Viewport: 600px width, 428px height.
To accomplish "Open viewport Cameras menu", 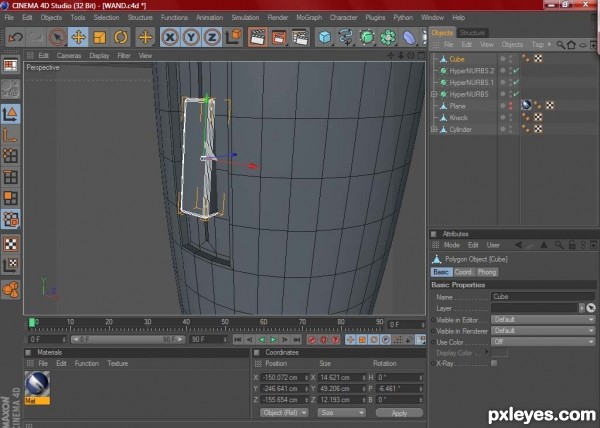I will [x=69, y=56].
